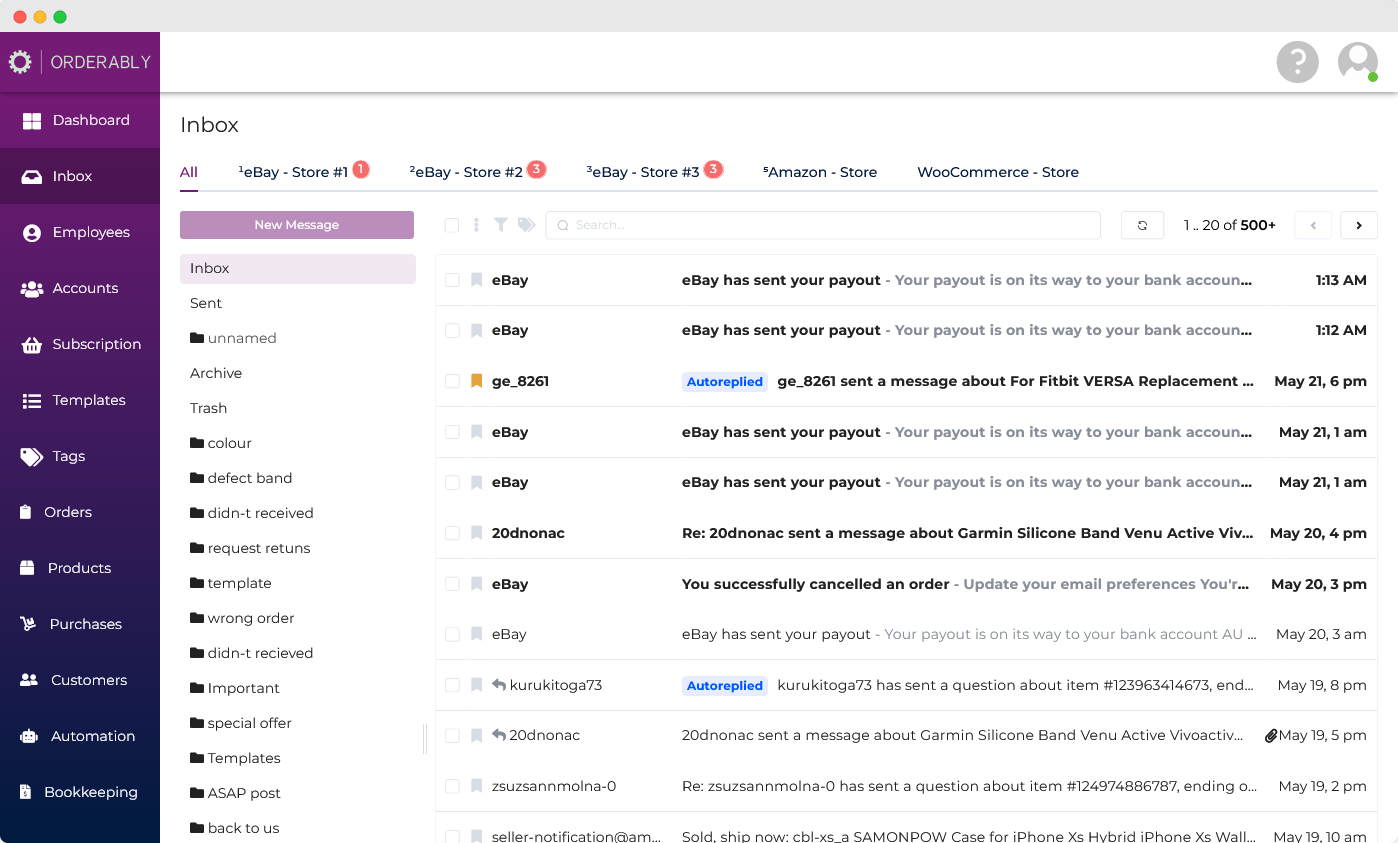This screenshot has height=843, width=1398.
Task: Open the Purchases section
Action: coord(80,624)
